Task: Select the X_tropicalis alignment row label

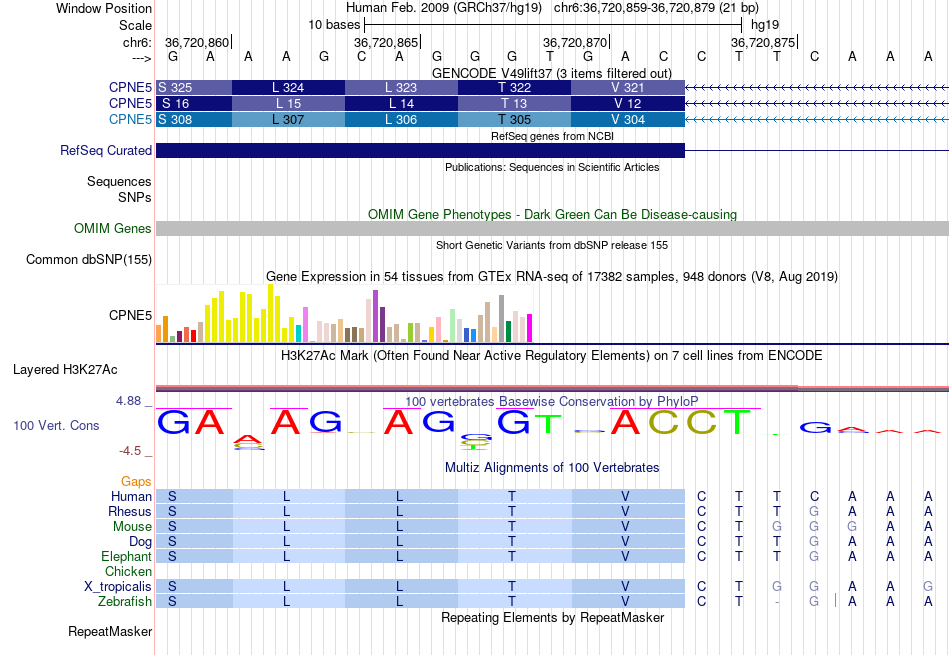Action: tap(118, 587)
